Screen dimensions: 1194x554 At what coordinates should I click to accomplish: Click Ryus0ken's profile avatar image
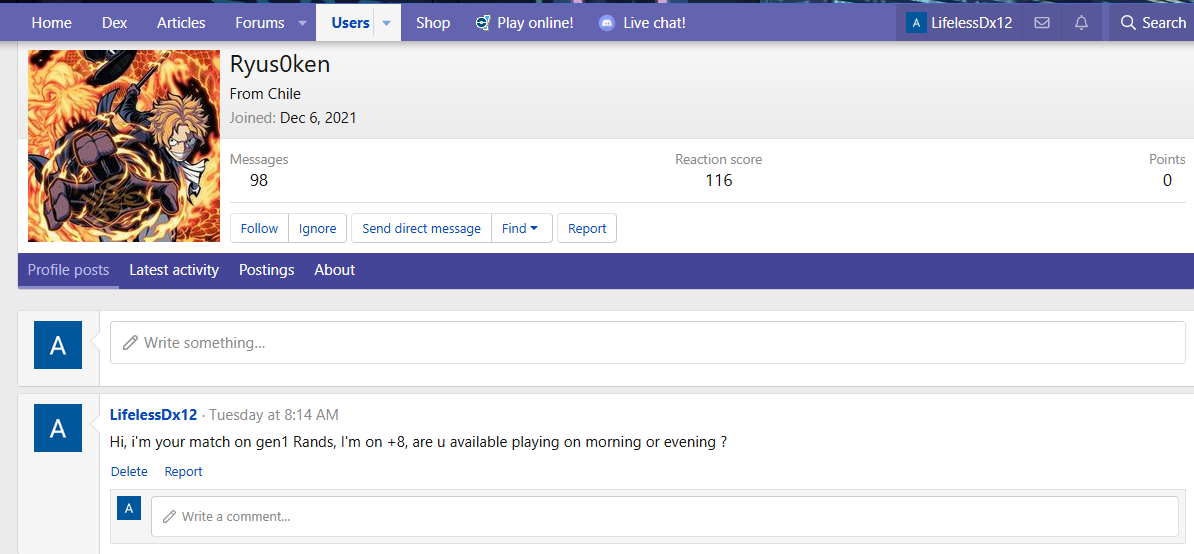click(x=124, y=146)
